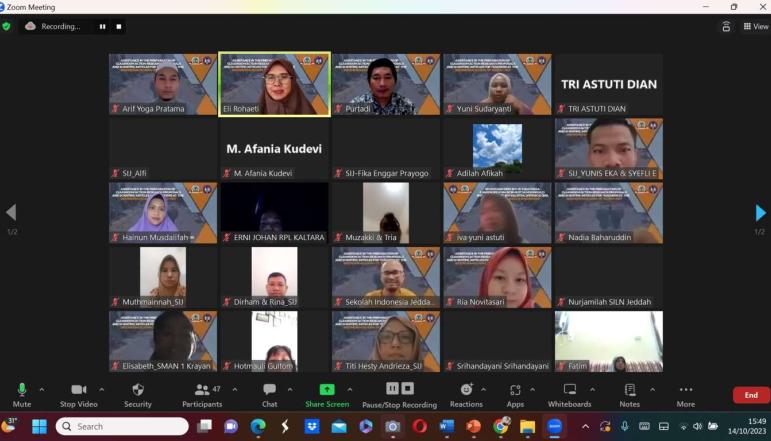Open the More options menu
This screenshot has height=441, width=771.
coord(685,390)
